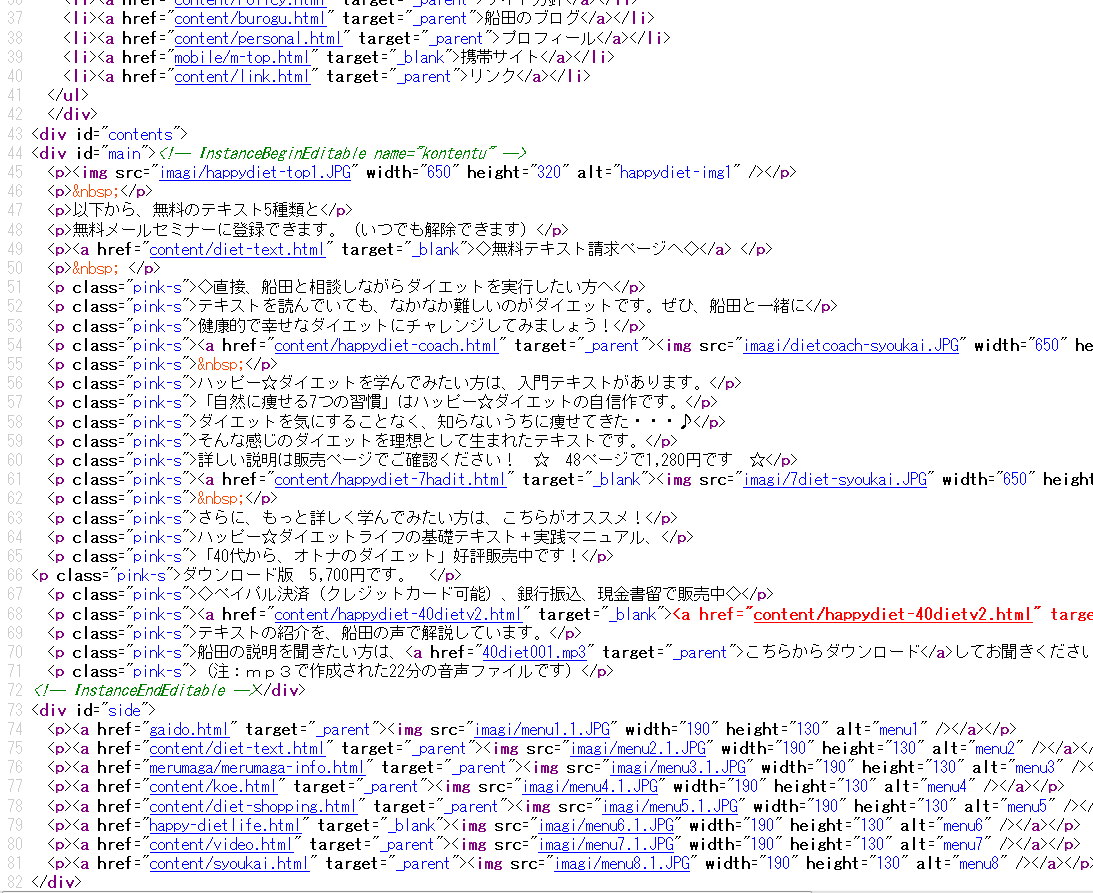Open the content/diet-shopping.html link

[253, 806]
